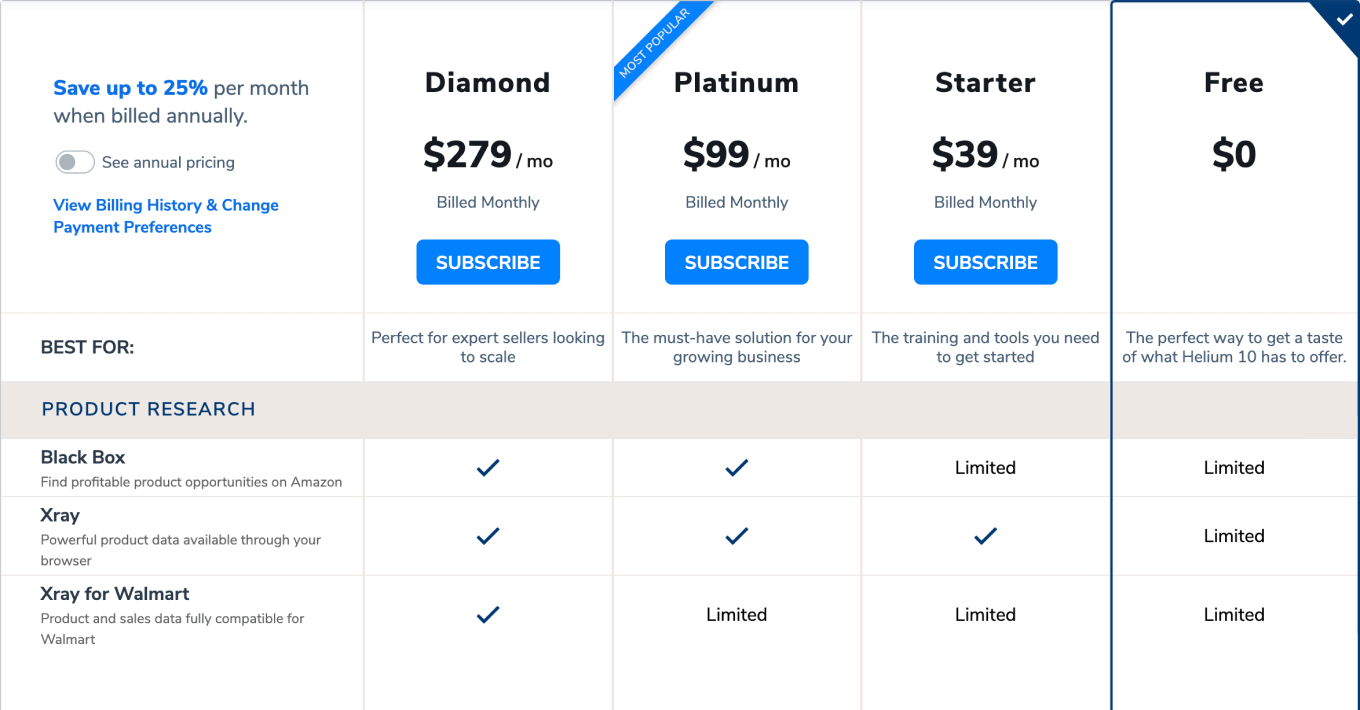The height and width of the screenshot is (710, 1360).
Task: Click Platinum's Black Box checkmark
Action: tap(737, 467)
